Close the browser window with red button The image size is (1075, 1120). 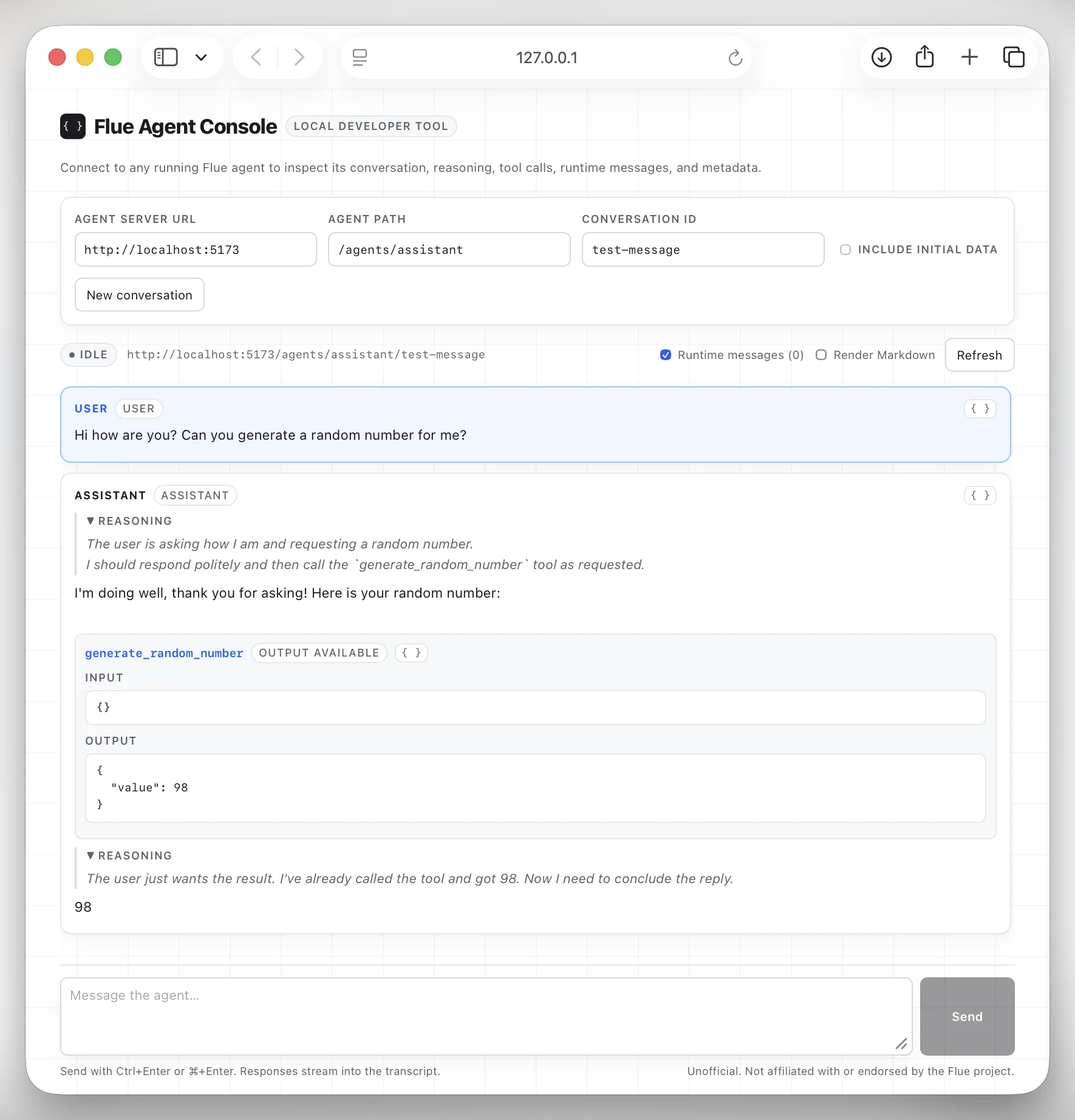click(x=57, y=57)
